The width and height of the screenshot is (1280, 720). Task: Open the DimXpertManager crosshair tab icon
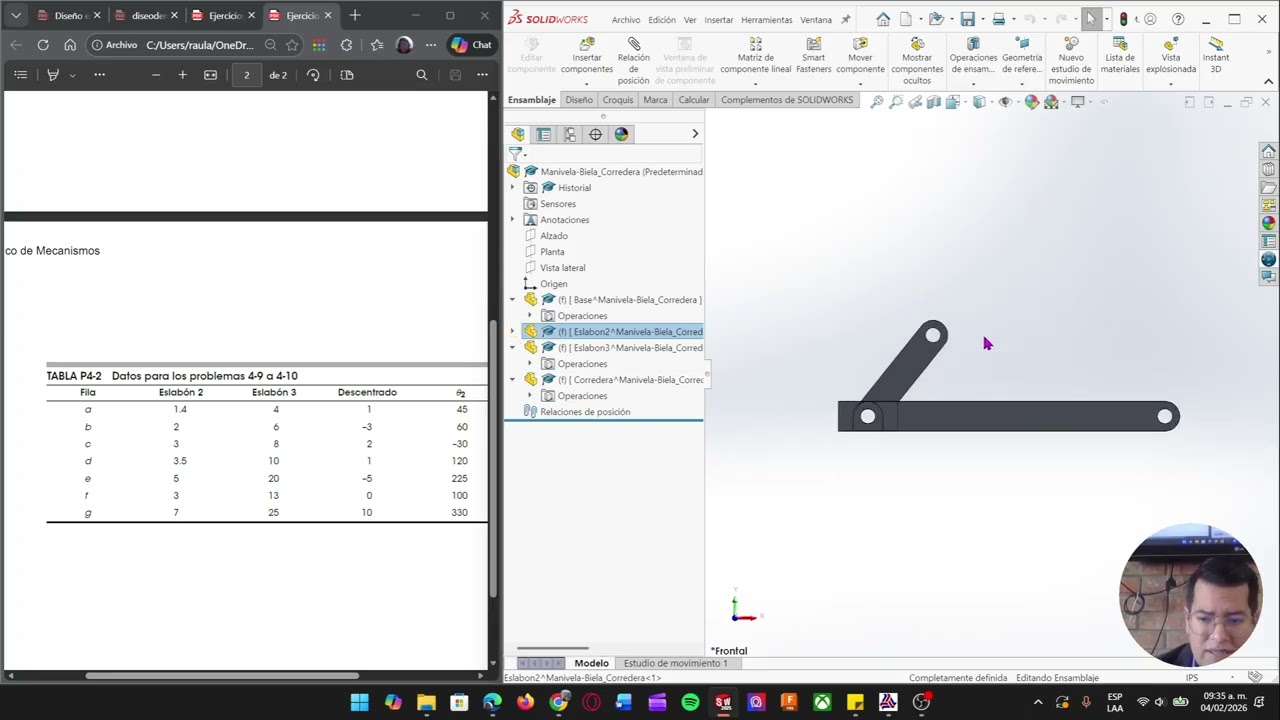pos(595,134)
